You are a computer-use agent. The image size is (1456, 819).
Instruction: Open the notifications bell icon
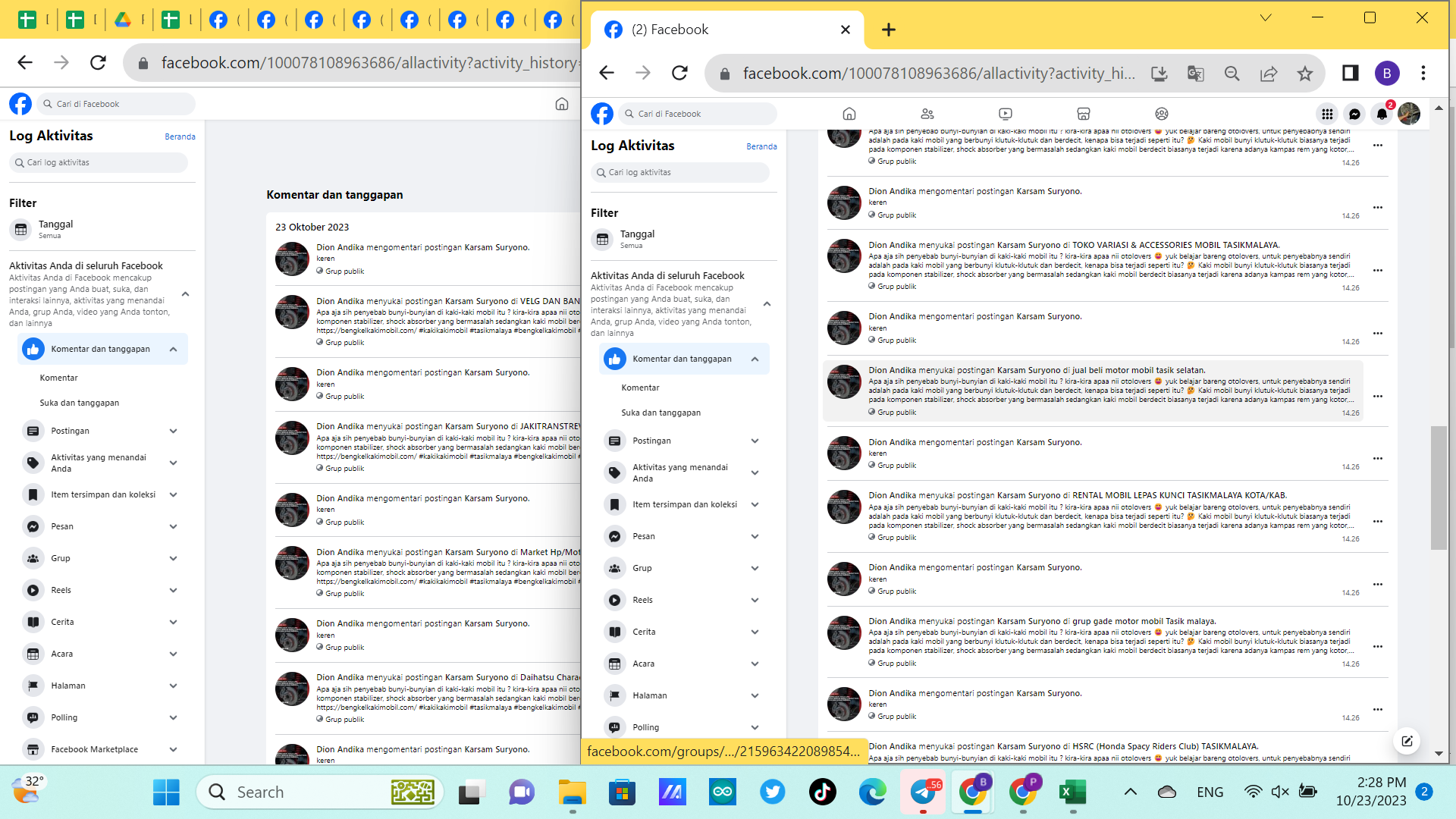click(1382, 114)
